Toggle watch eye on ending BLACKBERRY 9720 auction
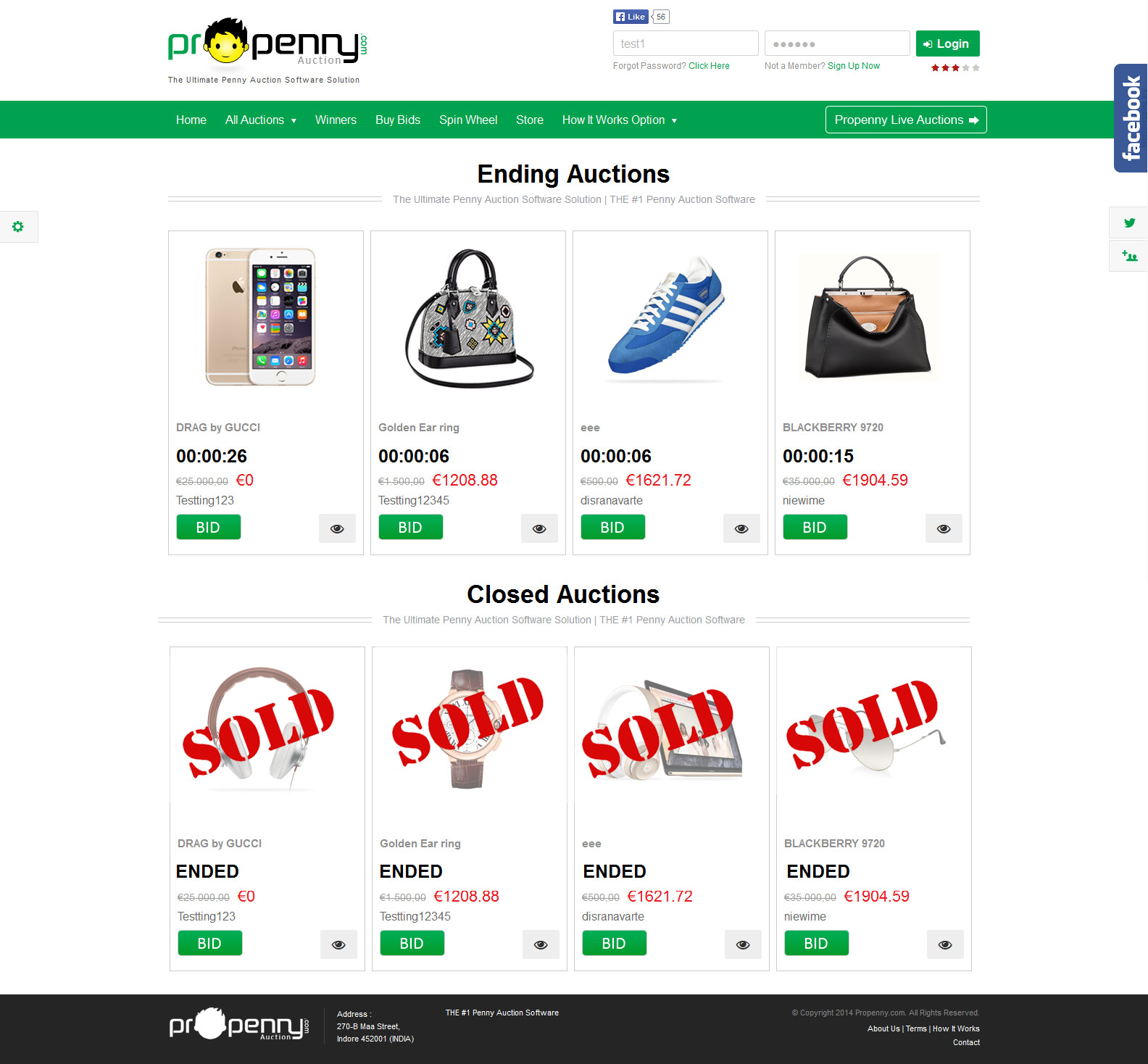Screen dimensions: 1148x1064 click(x=944, y=528)
